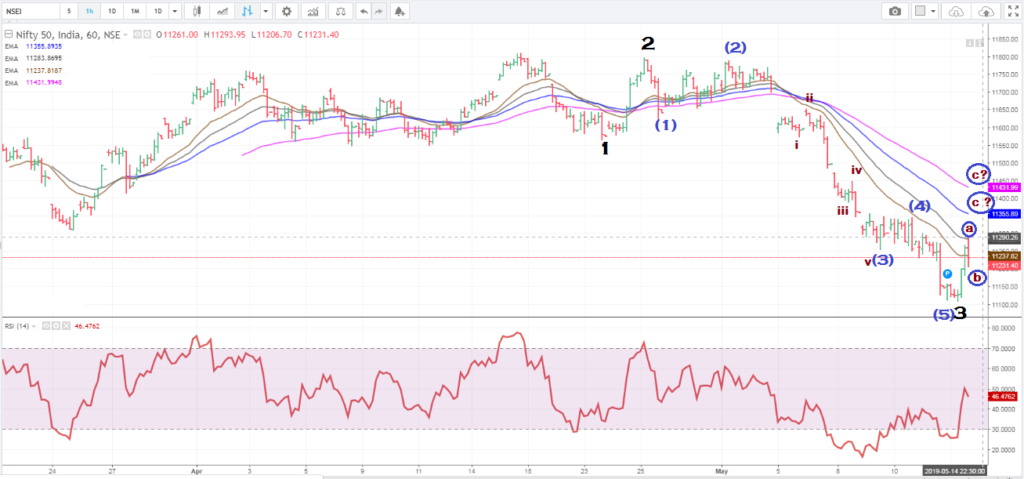The height and width of the screenshot is (479, 1024).
Task: Toggle fullscreen mode
Action: coord(1013,11)
